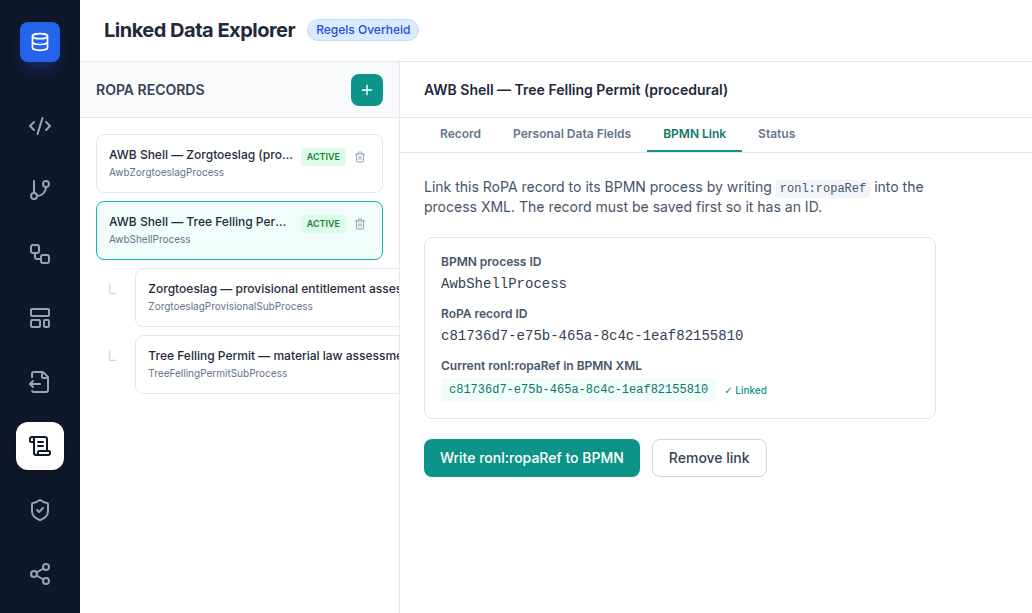Click the Linked status indicator
This screenshot has height=613, width=1032.
[746, 390]
